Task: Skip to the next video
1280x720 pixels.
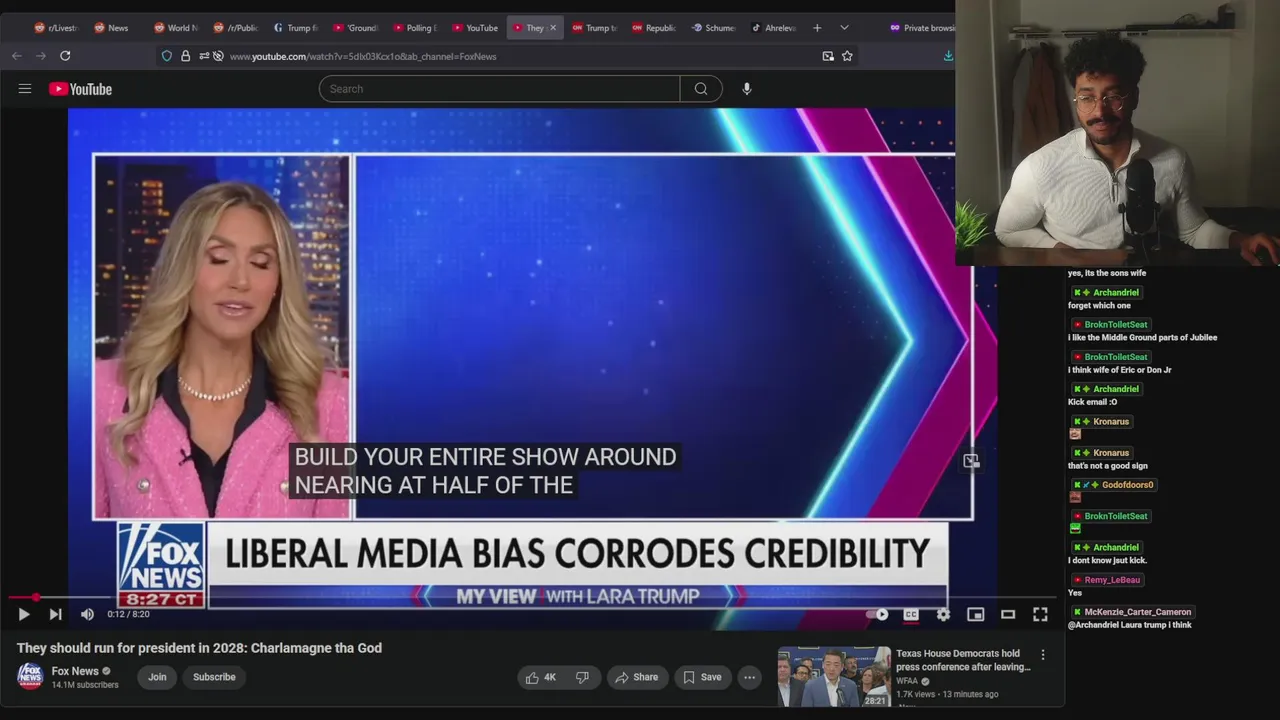Action: tap(55, 614)
